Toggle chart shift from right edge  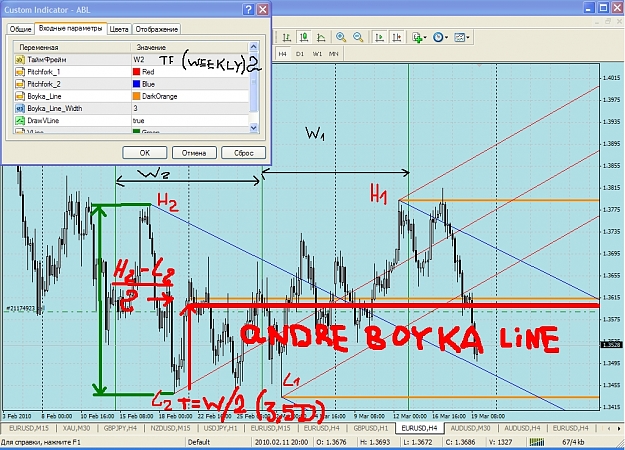[397, 37]
